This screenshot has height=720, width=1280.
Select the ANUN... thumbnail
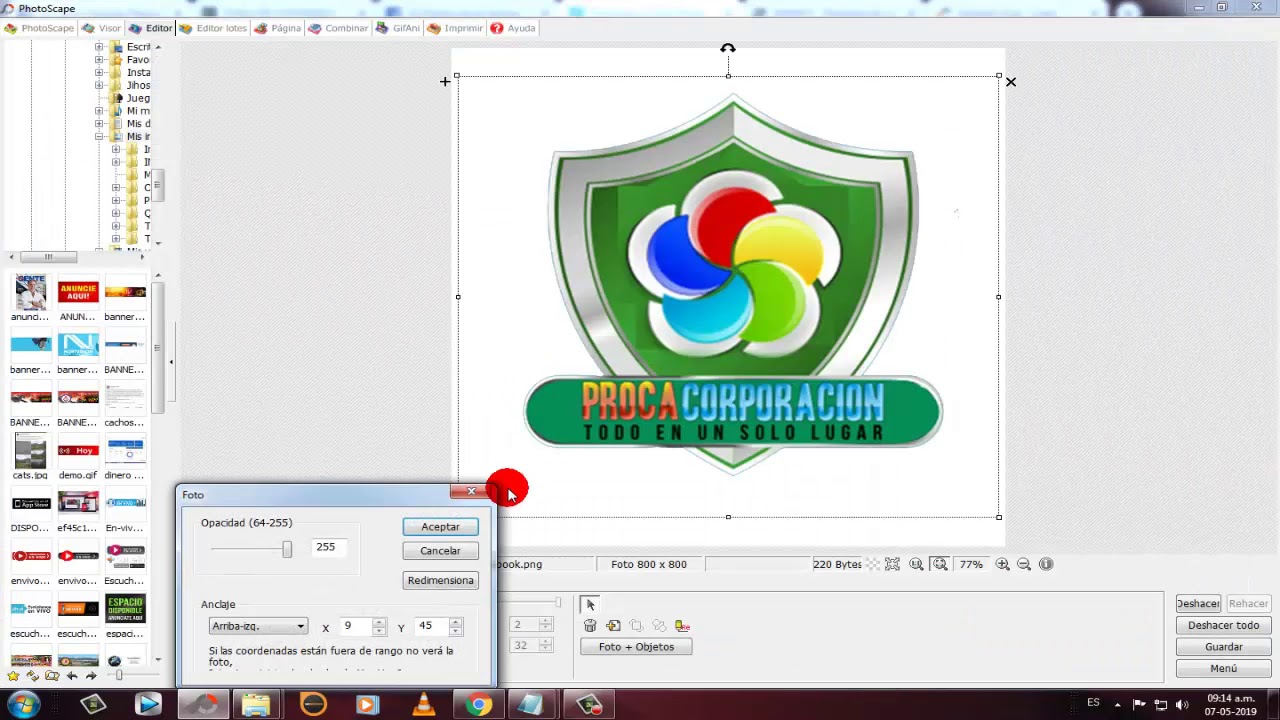78,292
